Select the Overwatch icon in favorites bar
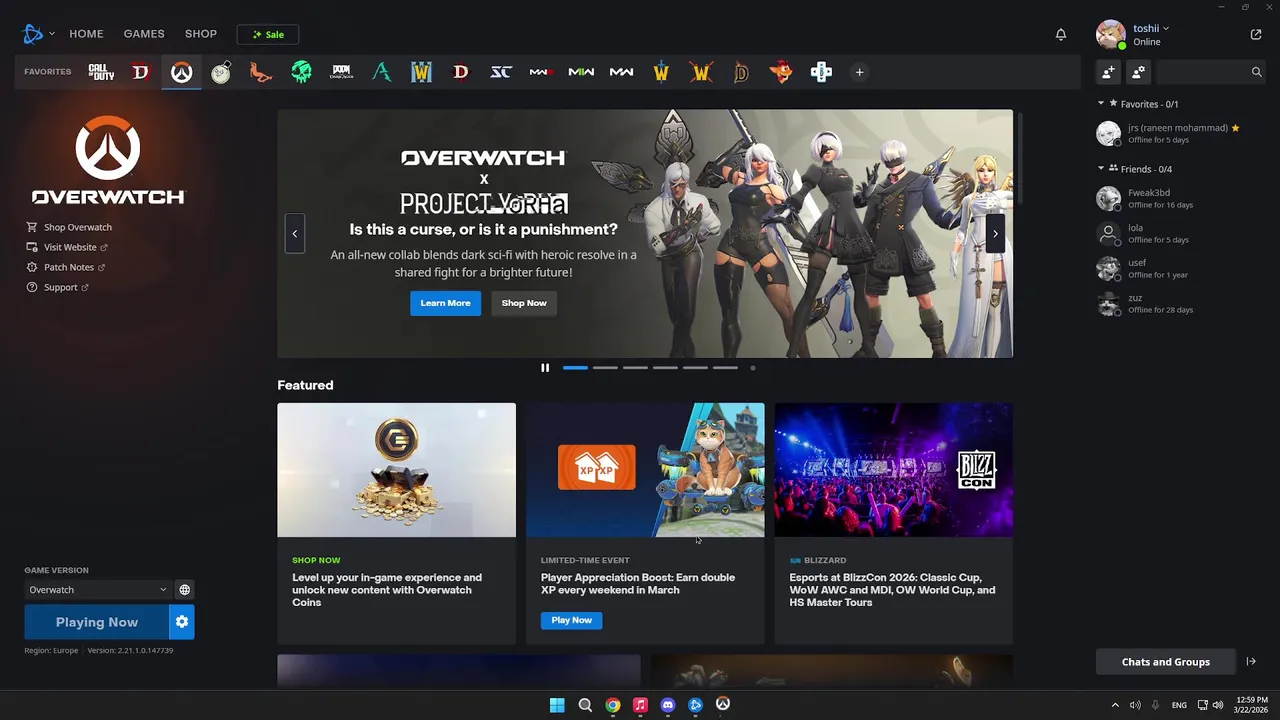The image size is (1280, 720). coord(181,72)
